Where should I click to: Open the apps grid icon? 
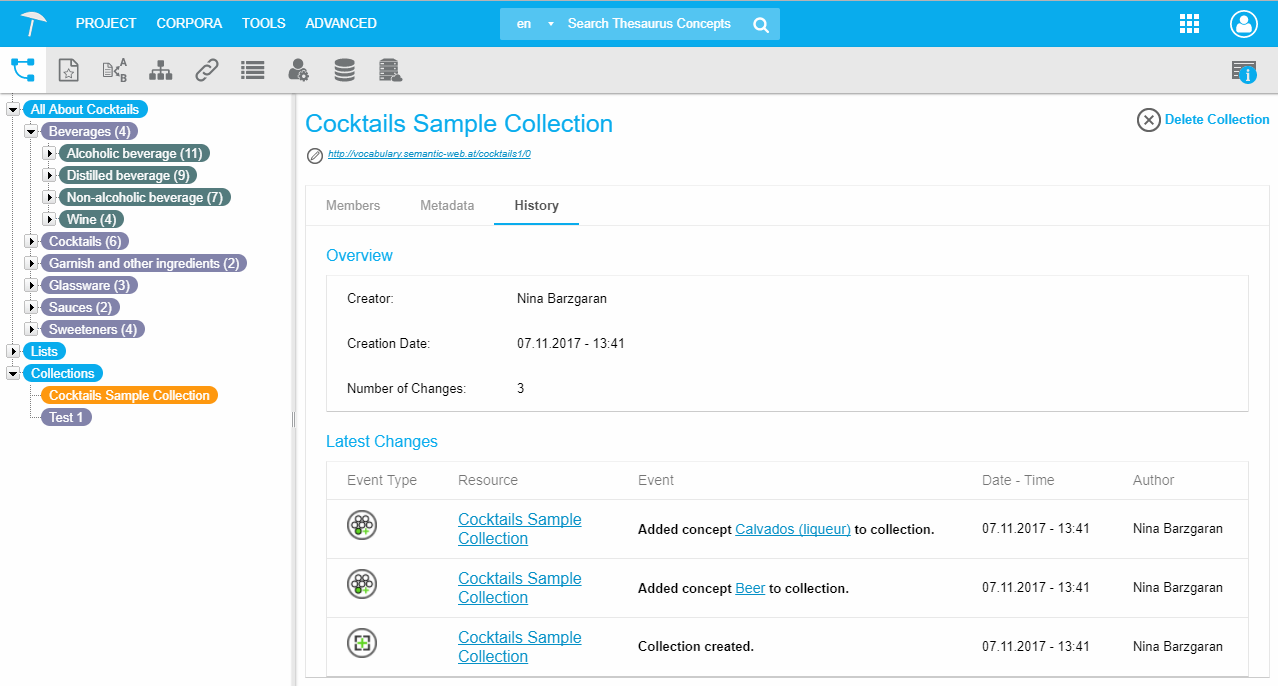pyautogui.click(x=1189, y=24)
